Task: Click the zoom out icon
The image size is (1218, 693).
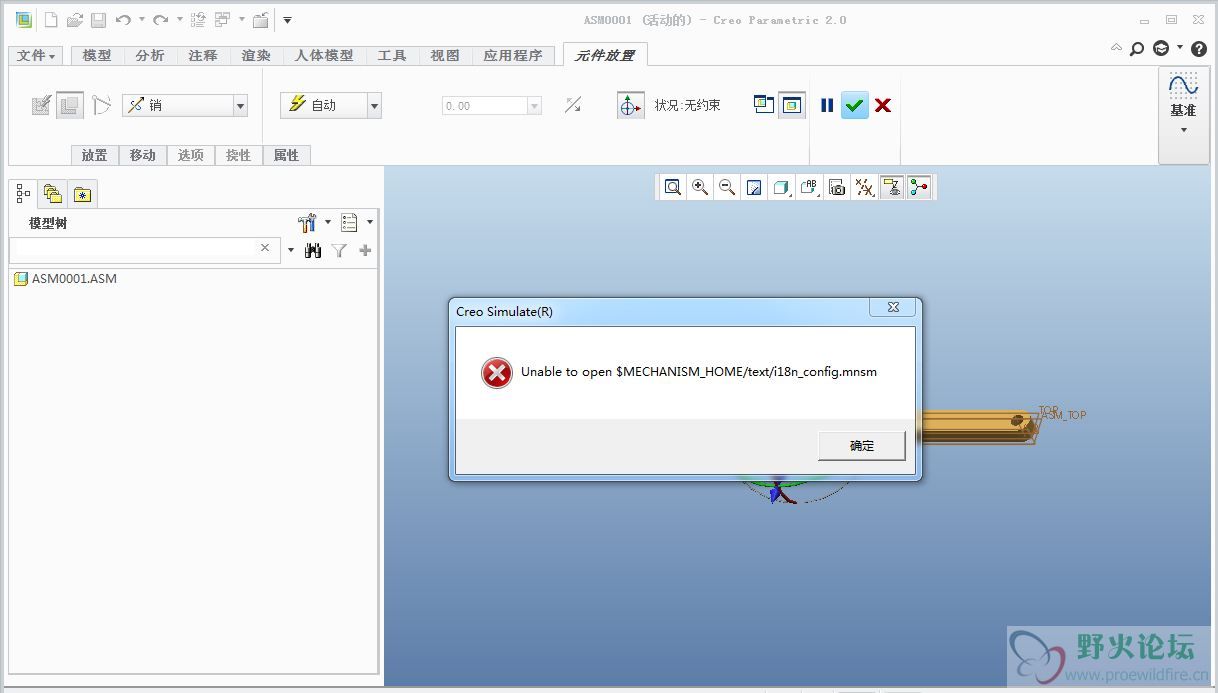Action: [x=727, y=187]
